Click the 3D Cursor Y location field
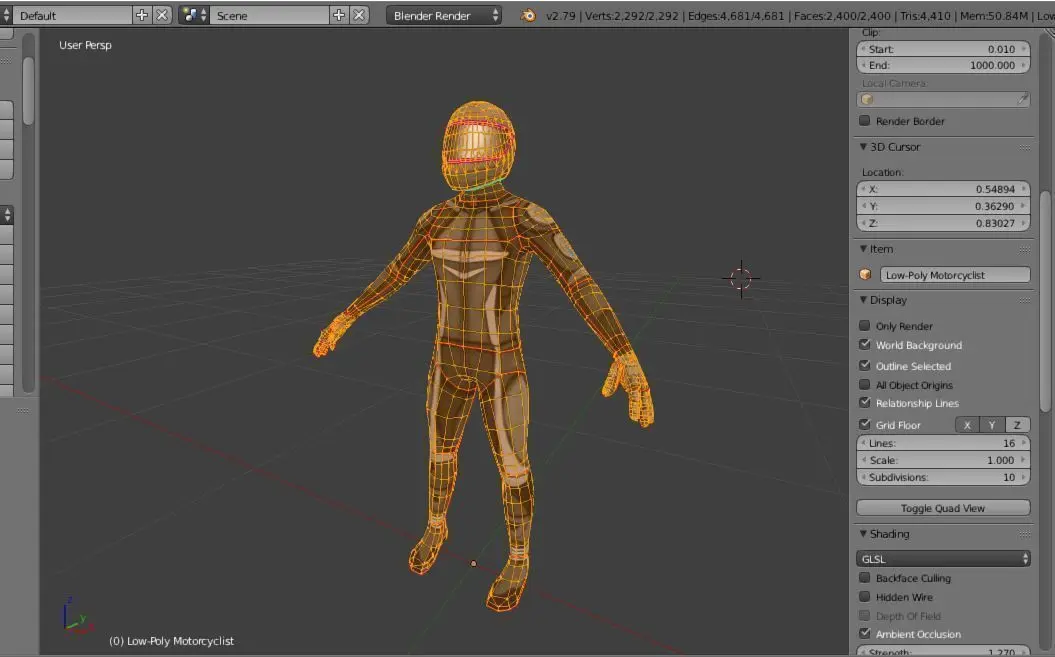This screenshot has width=1055, height=657. tap(943, 206)
